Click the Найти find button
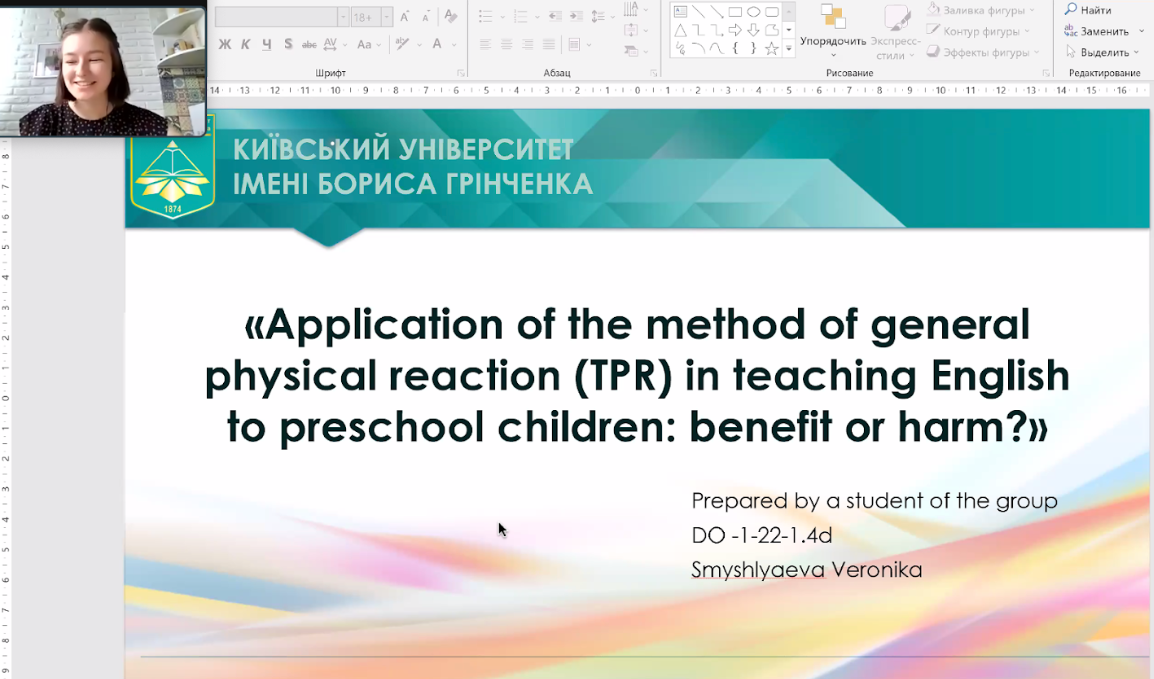 (x=1088, y=10)
